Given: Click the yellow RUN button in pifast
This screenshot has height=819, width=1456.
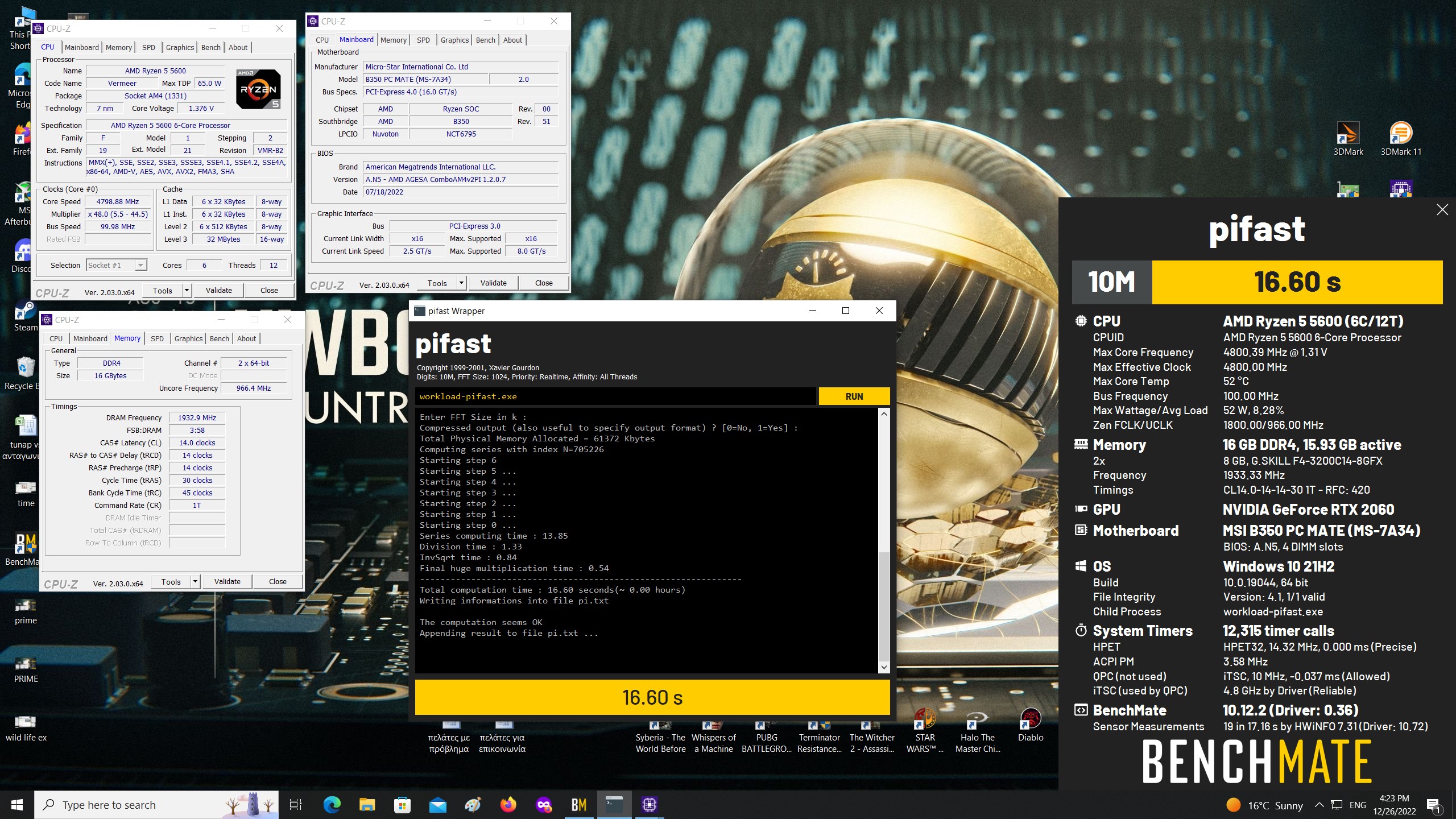Looking at the screenshot, I should [854, 396].
